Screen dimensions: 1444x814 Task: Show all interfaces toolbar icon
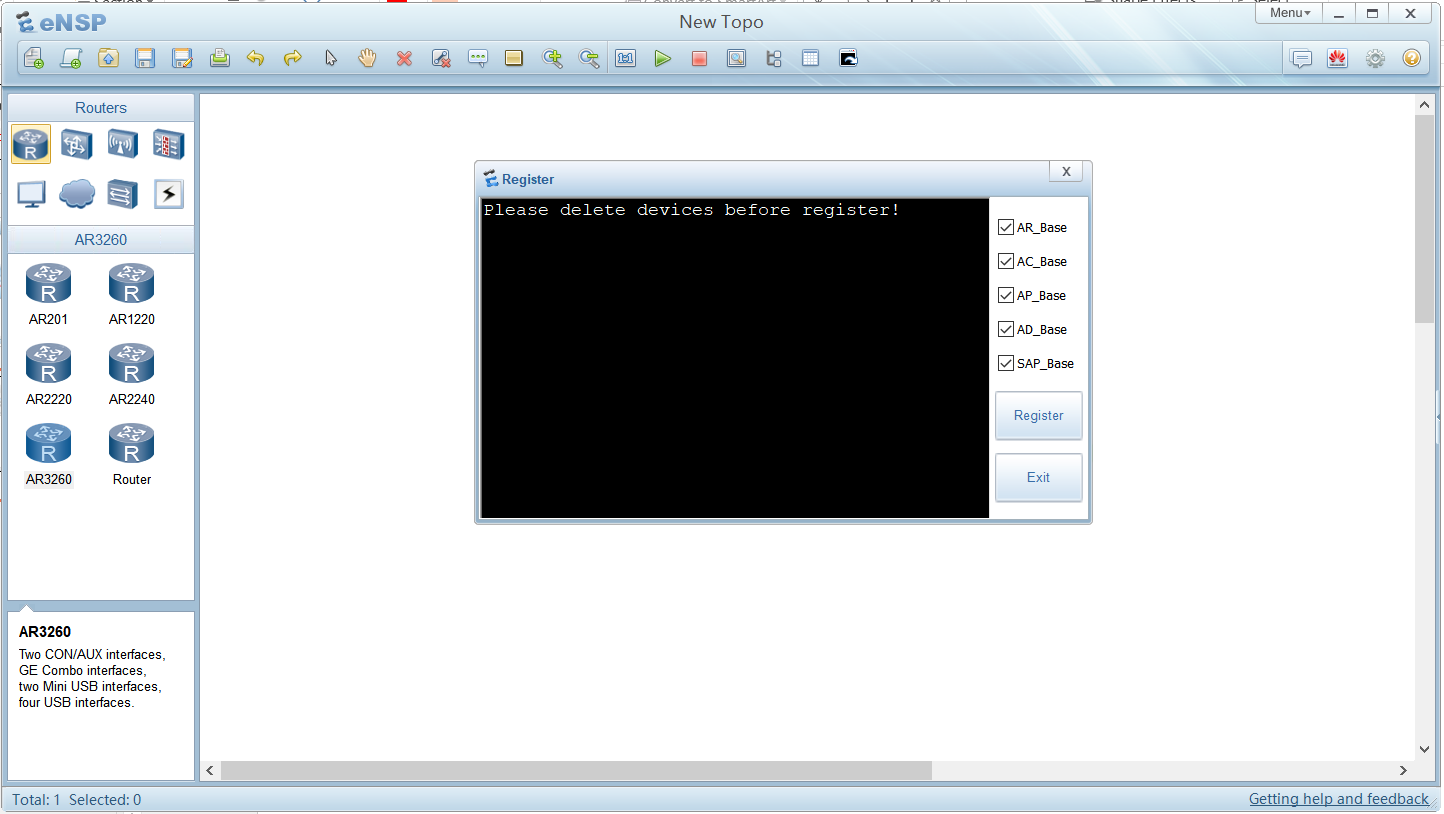pyautogui.click(x=773, y=58)
